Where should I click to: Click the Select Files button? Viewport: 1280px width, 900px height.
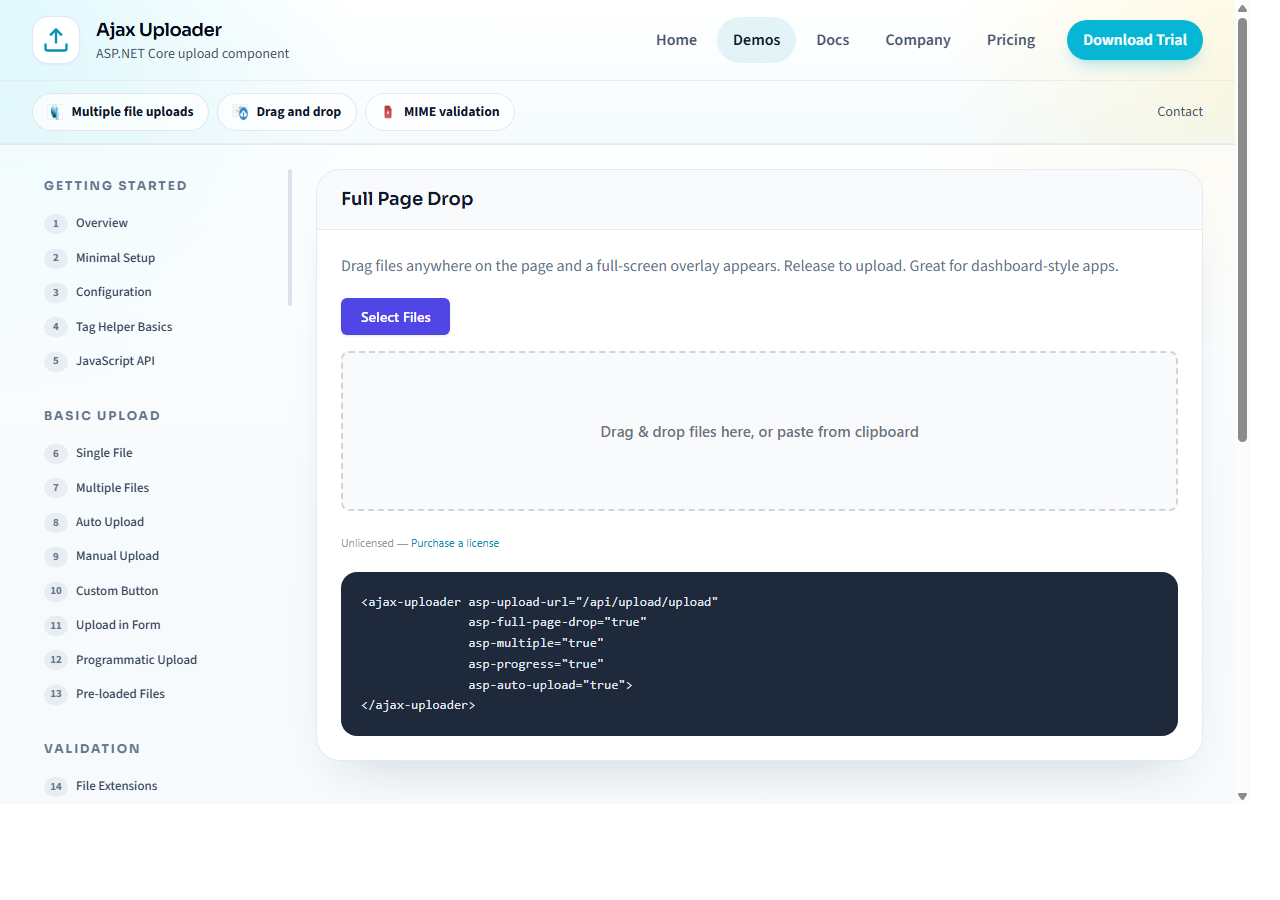[x=395, y=317]
